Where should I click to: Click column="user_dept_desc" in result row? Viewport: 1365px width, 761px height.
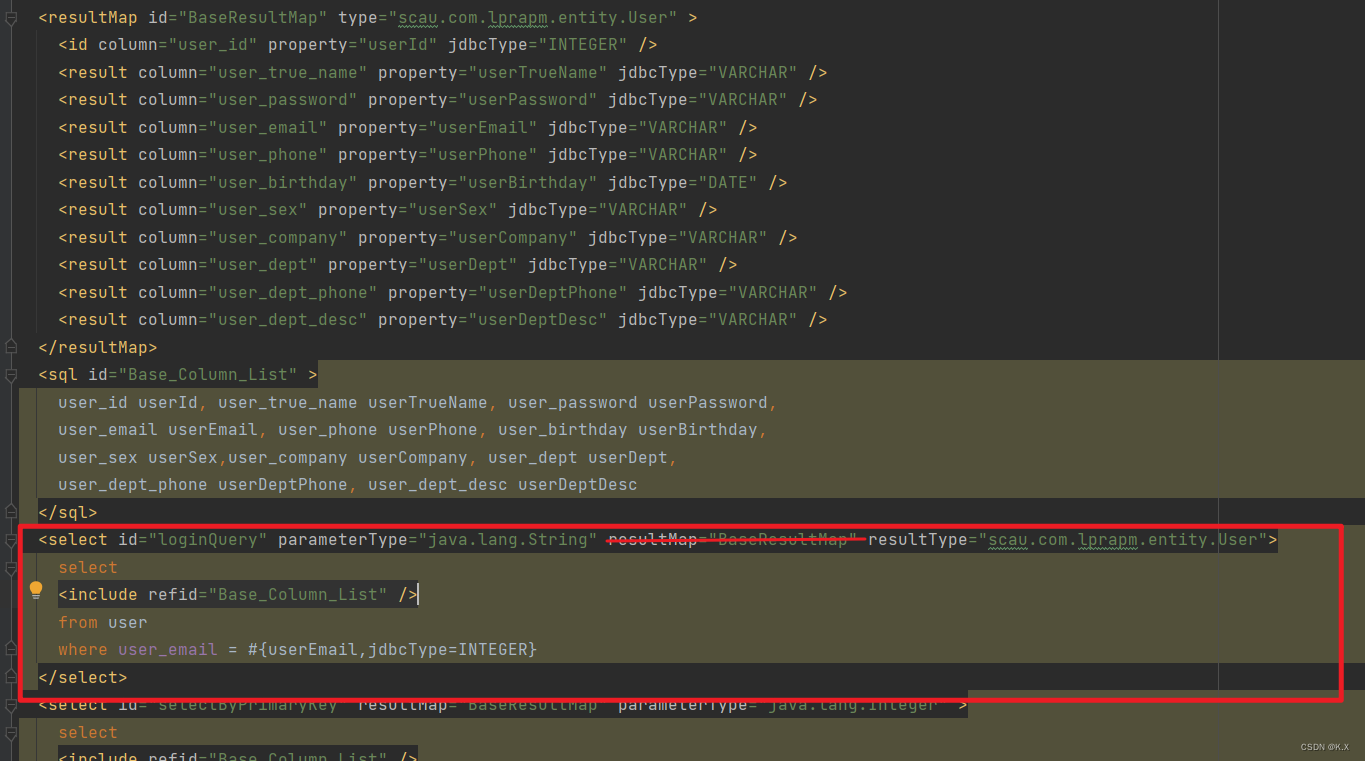253,320
